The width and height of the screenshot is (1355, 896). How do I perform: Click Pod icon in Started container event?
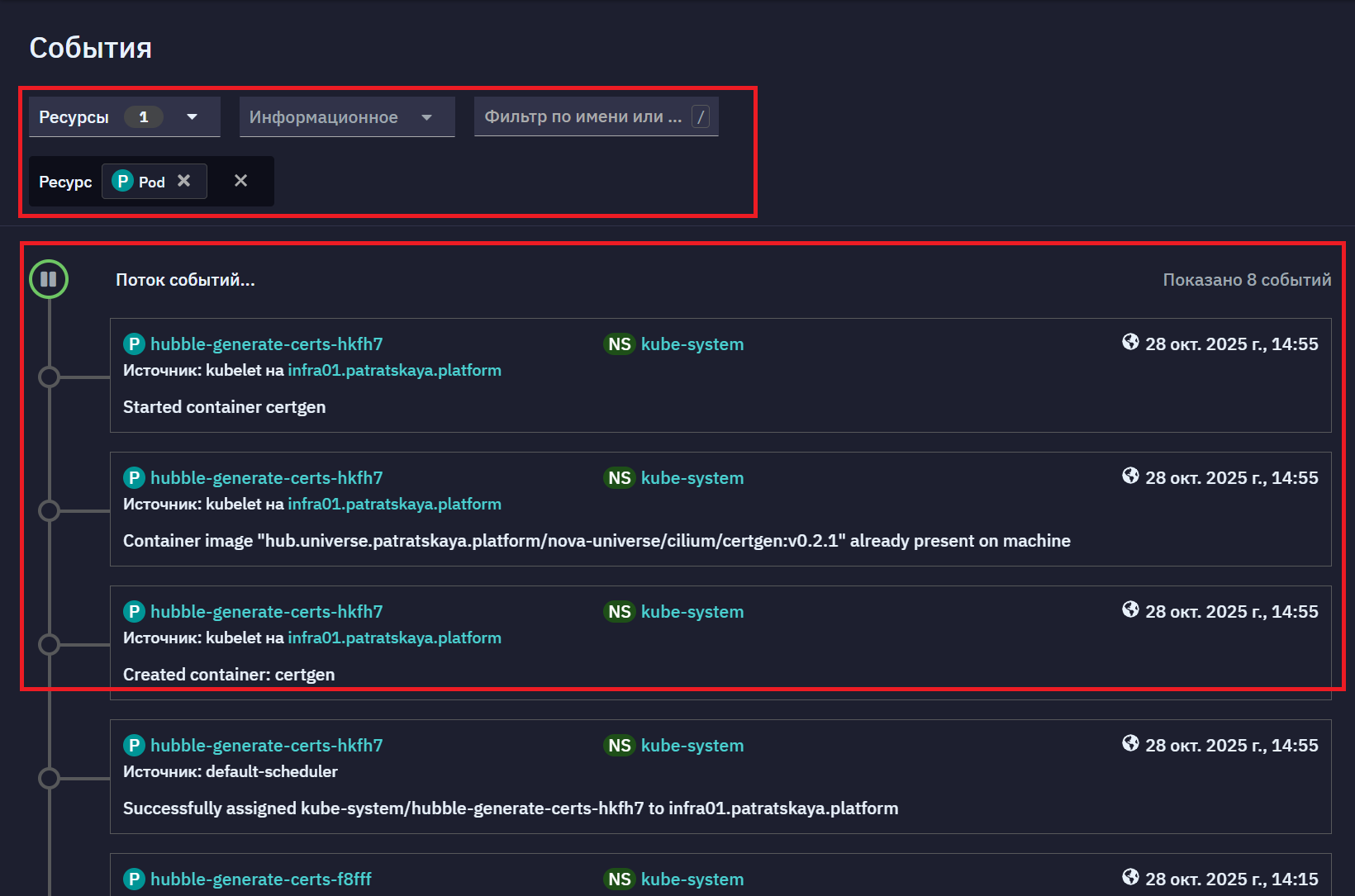tap(134, 344)
